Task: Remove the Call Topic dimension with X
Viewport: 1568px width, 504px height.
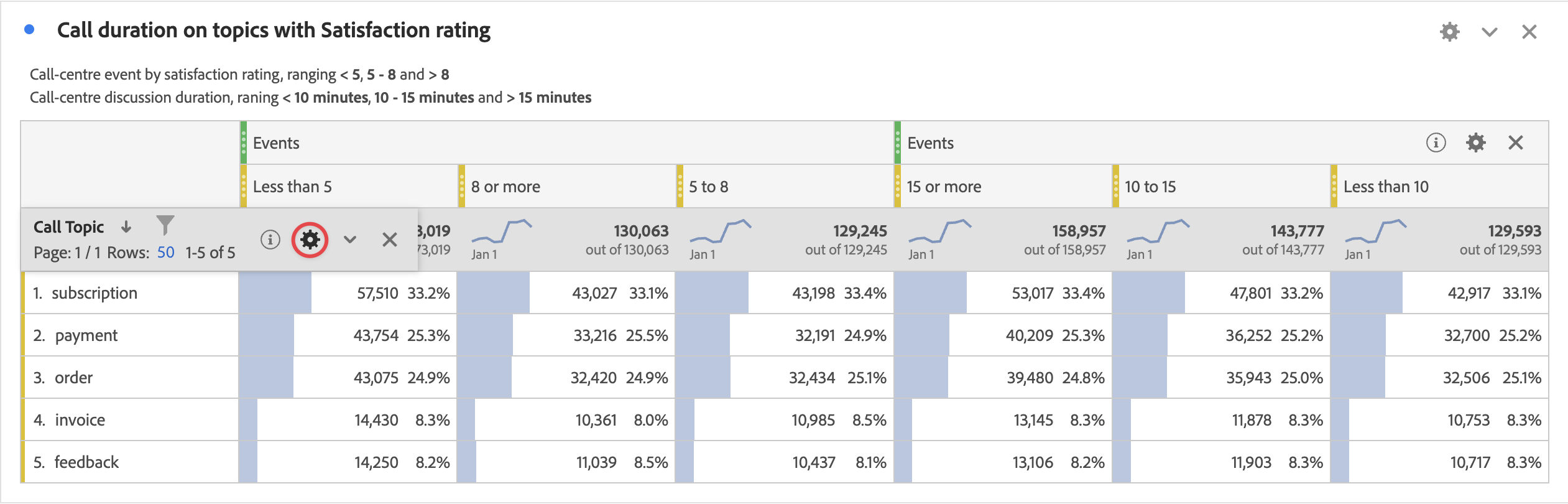Action: [x=390, y=240]
